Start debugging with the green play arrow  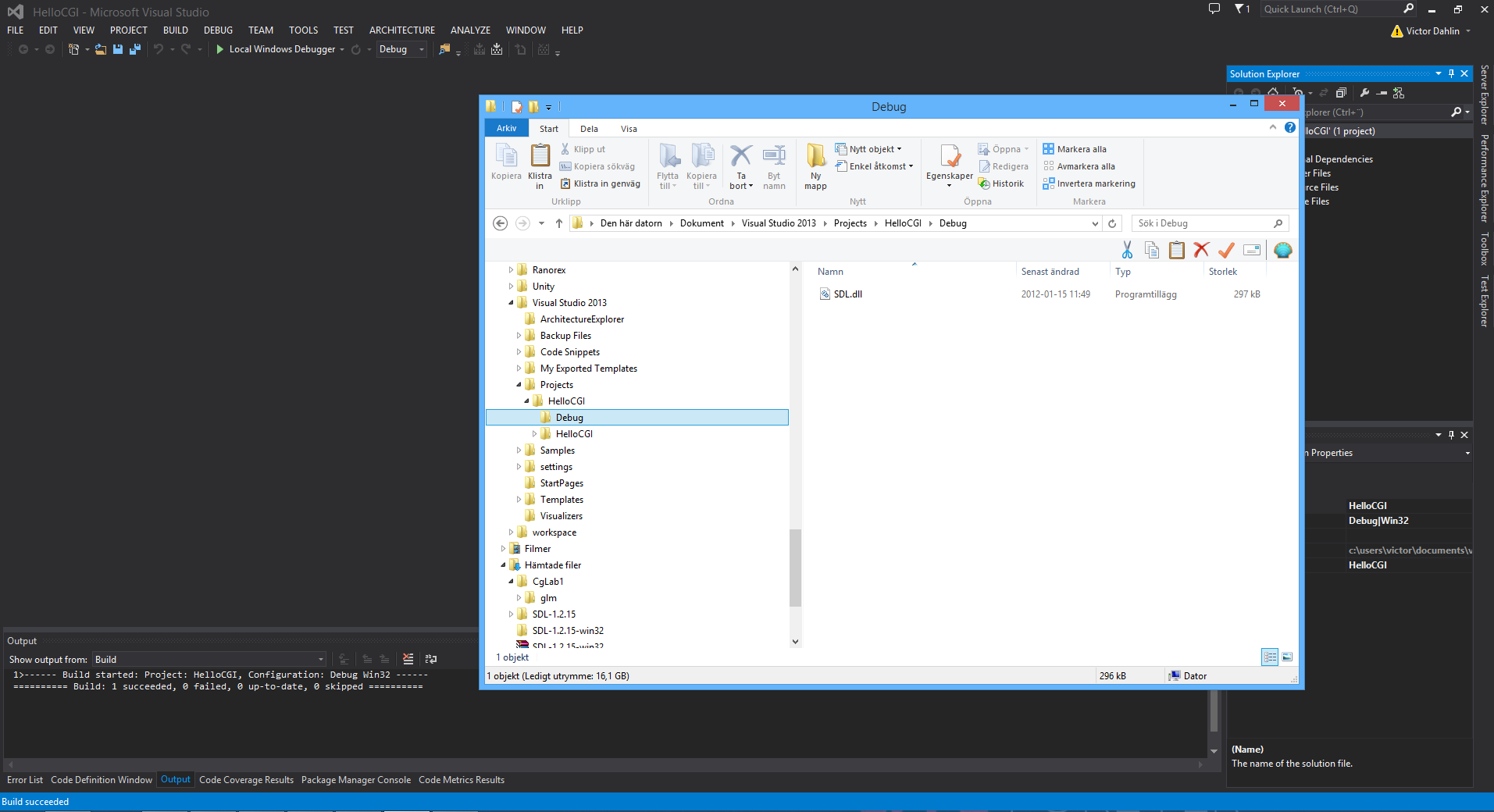tap(220, 49)
